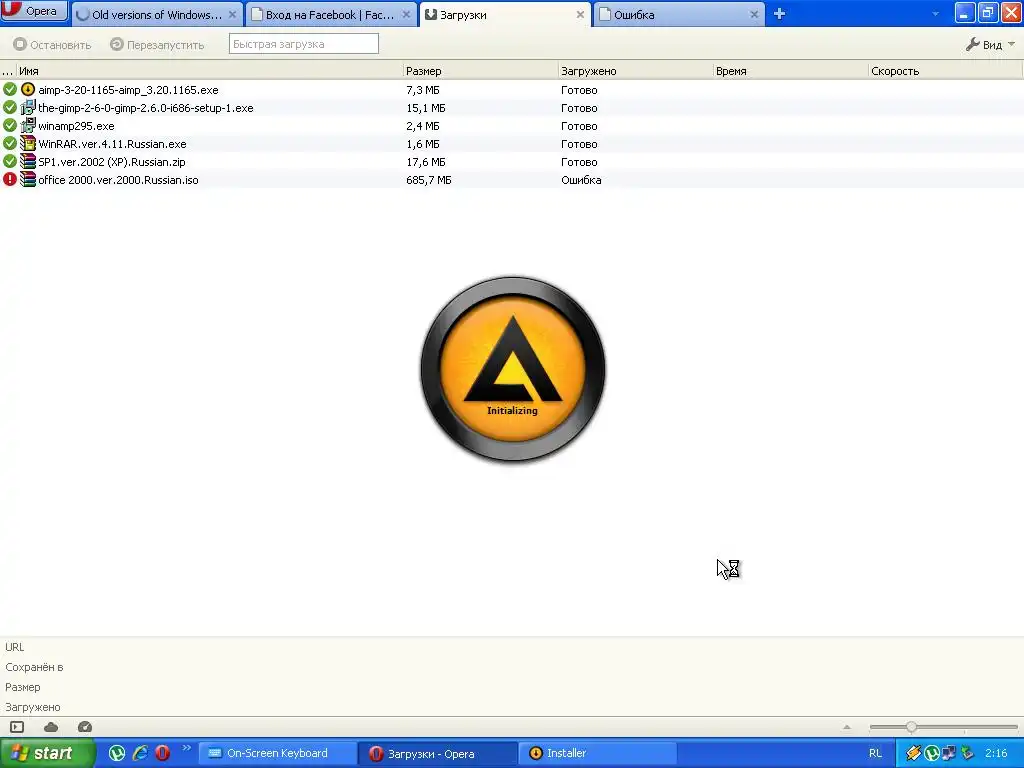Click the SP1.ver.2002 zip archive icon

[27, 161]
